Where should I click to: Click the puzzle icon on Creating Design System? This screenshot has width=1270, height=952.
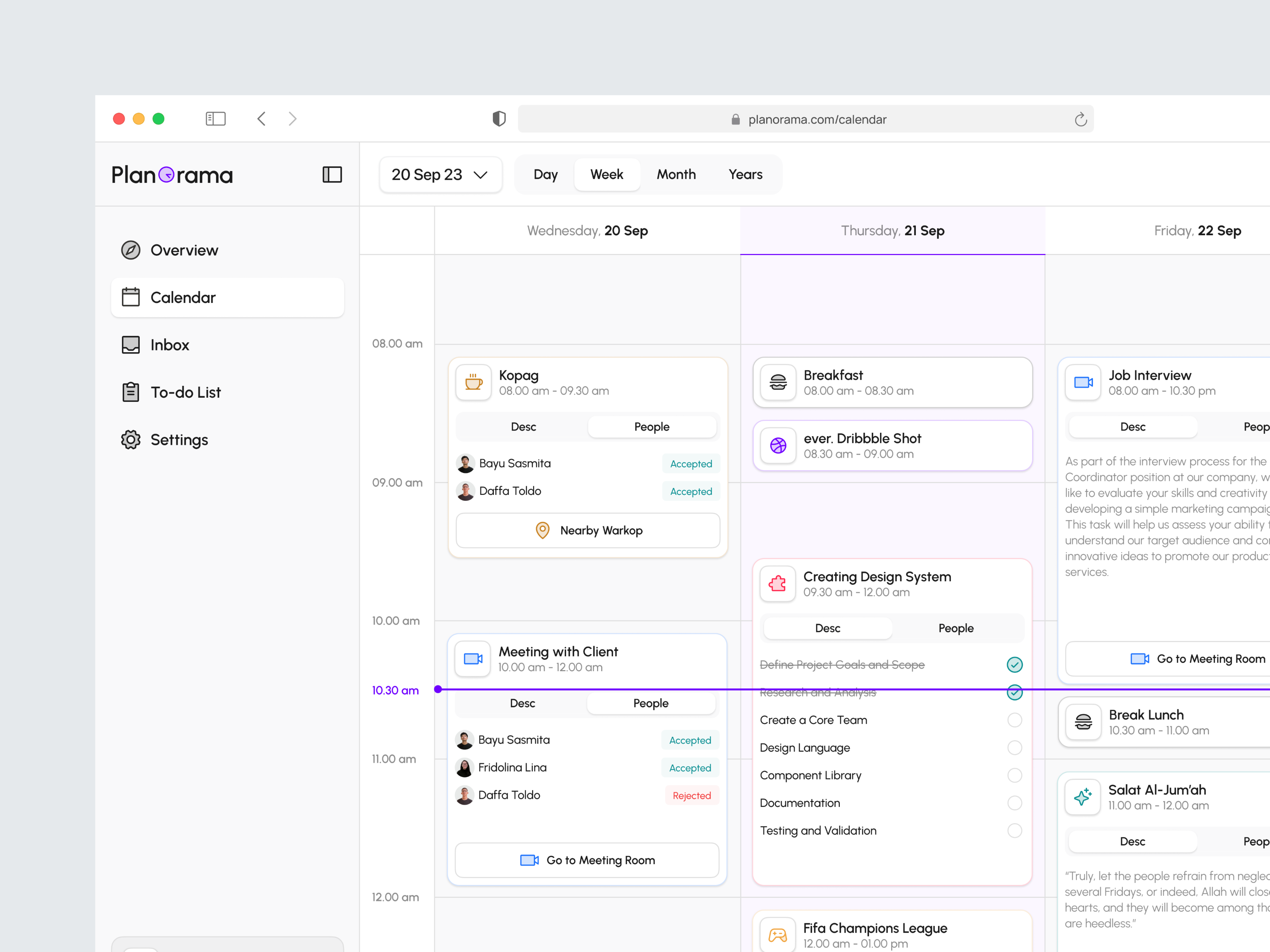(x=777, y=583)
